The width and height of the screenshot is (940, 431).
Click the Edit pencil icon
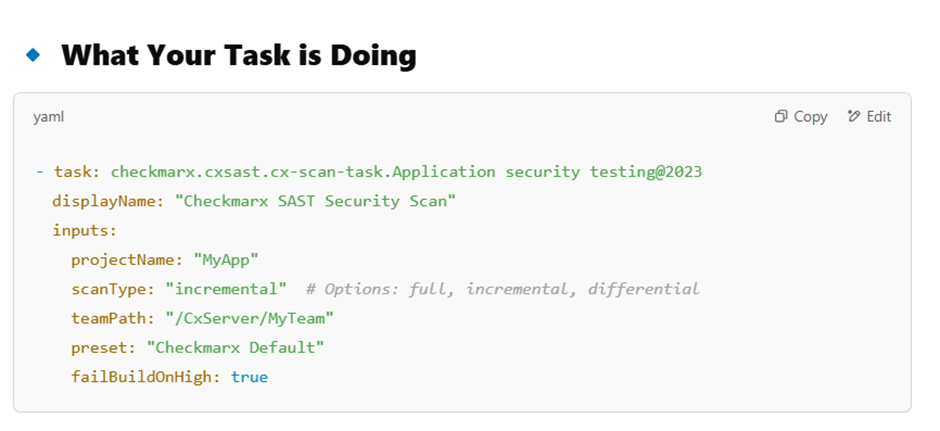coord(854,116)
